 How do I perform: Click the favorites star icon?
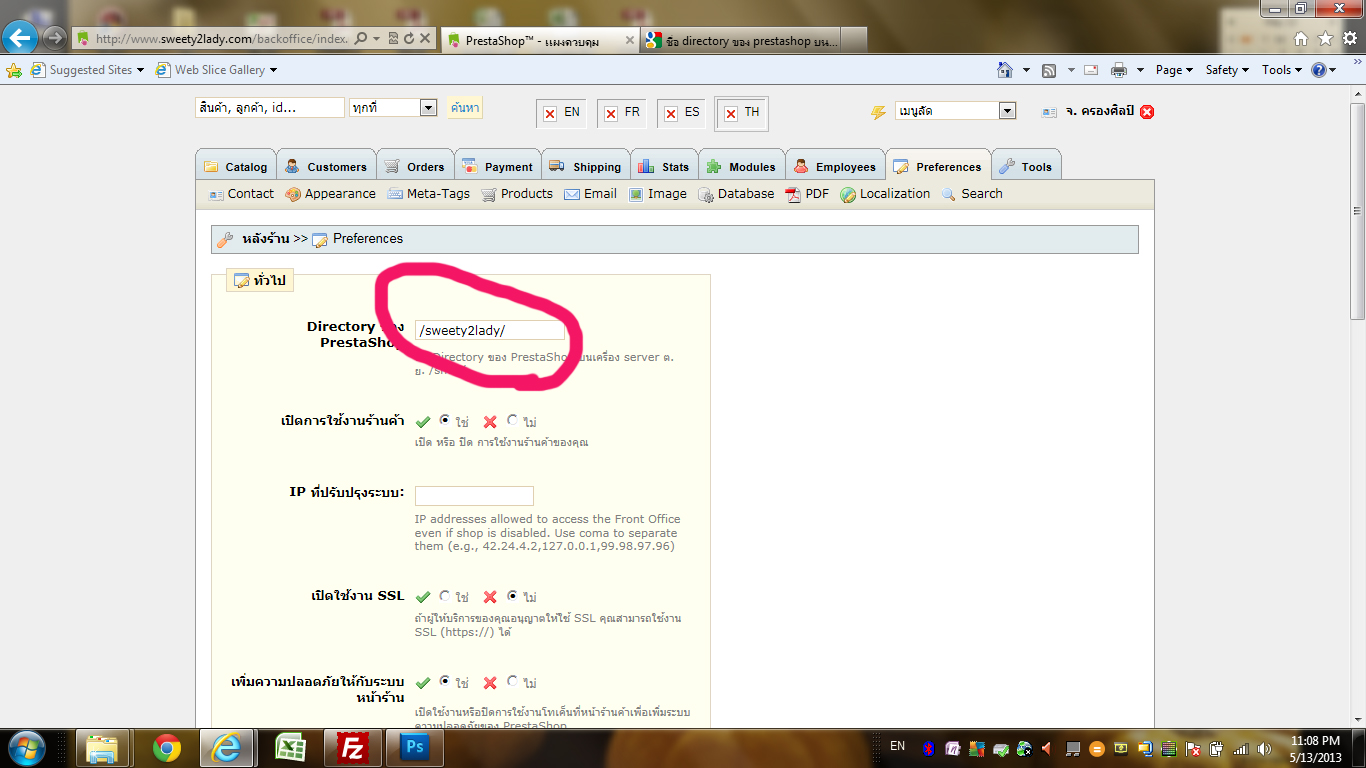pyautogui.click(x=1325, y=39)
